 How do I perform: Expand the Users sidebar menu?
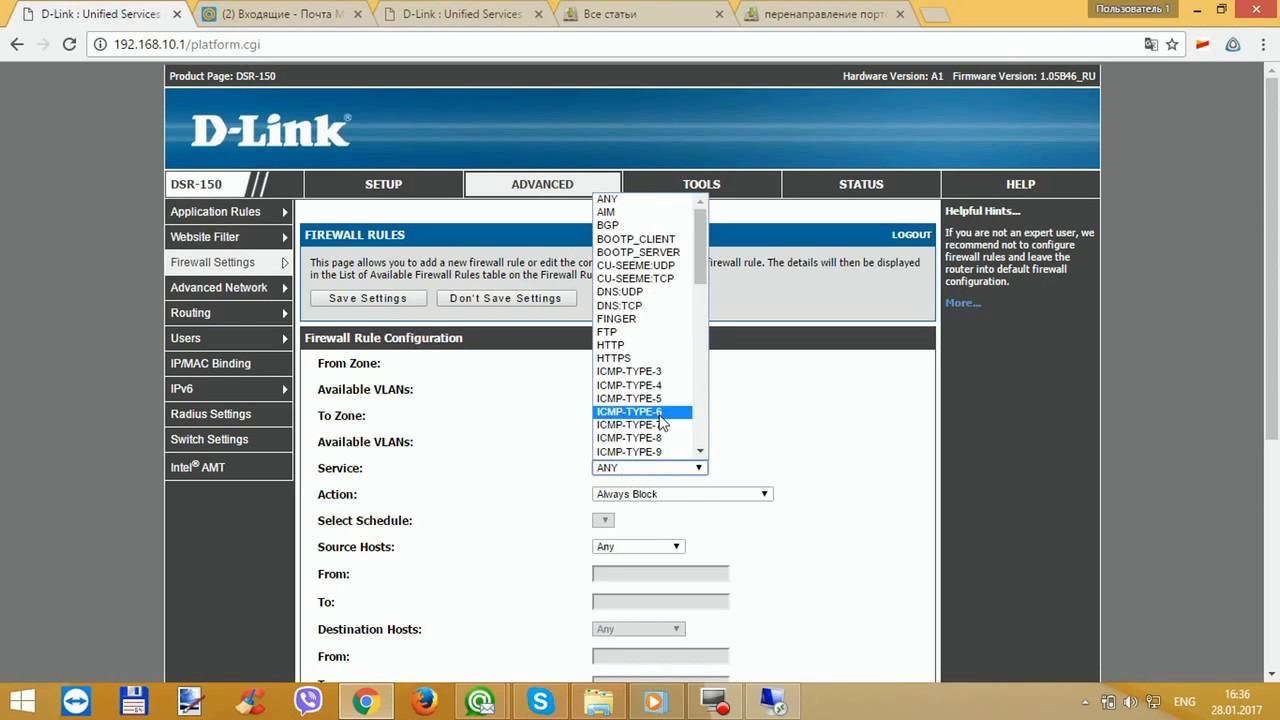click(x=228, y=338)
